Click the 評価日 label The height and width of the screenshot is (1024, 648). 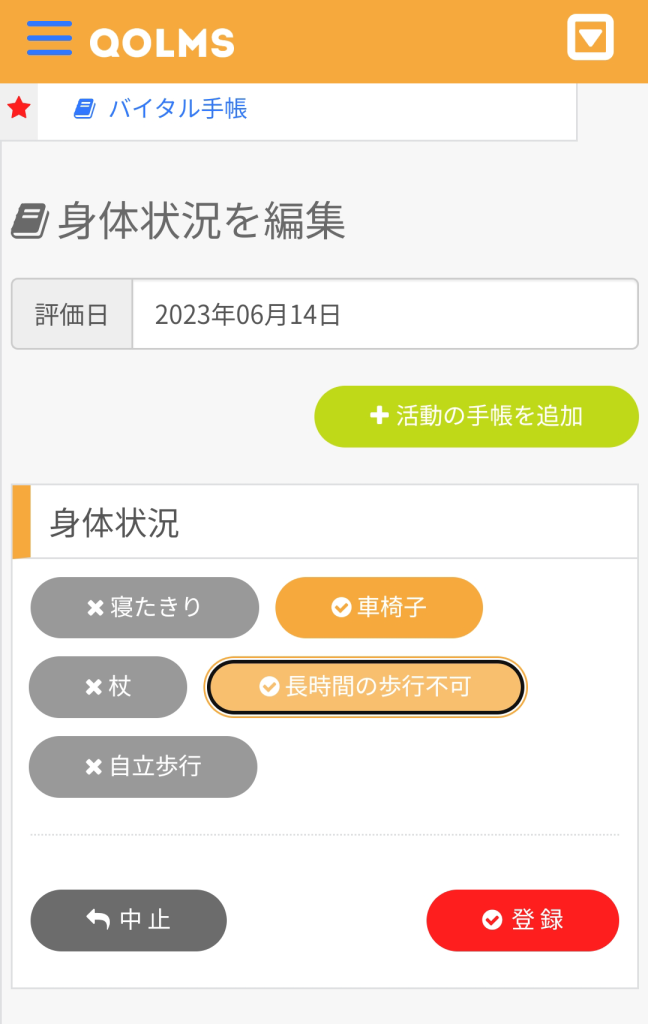pyautogui.click(x=72, y=315)
